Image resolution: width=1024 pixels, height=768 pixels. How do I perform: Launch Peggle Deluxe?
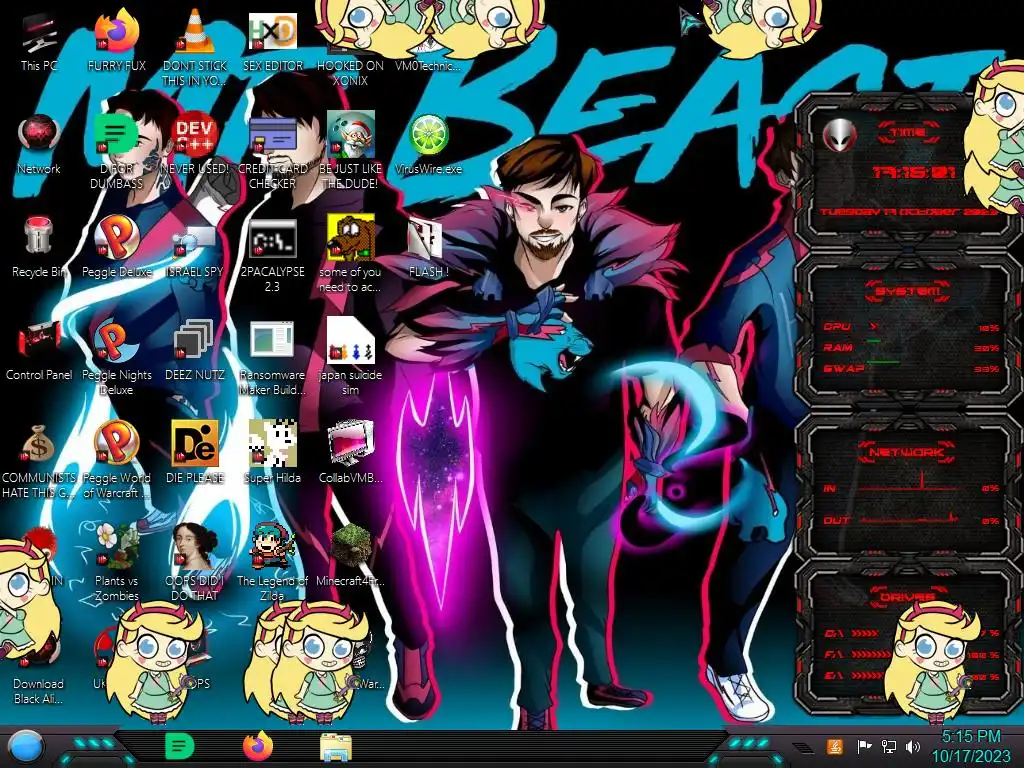(116, 248)
